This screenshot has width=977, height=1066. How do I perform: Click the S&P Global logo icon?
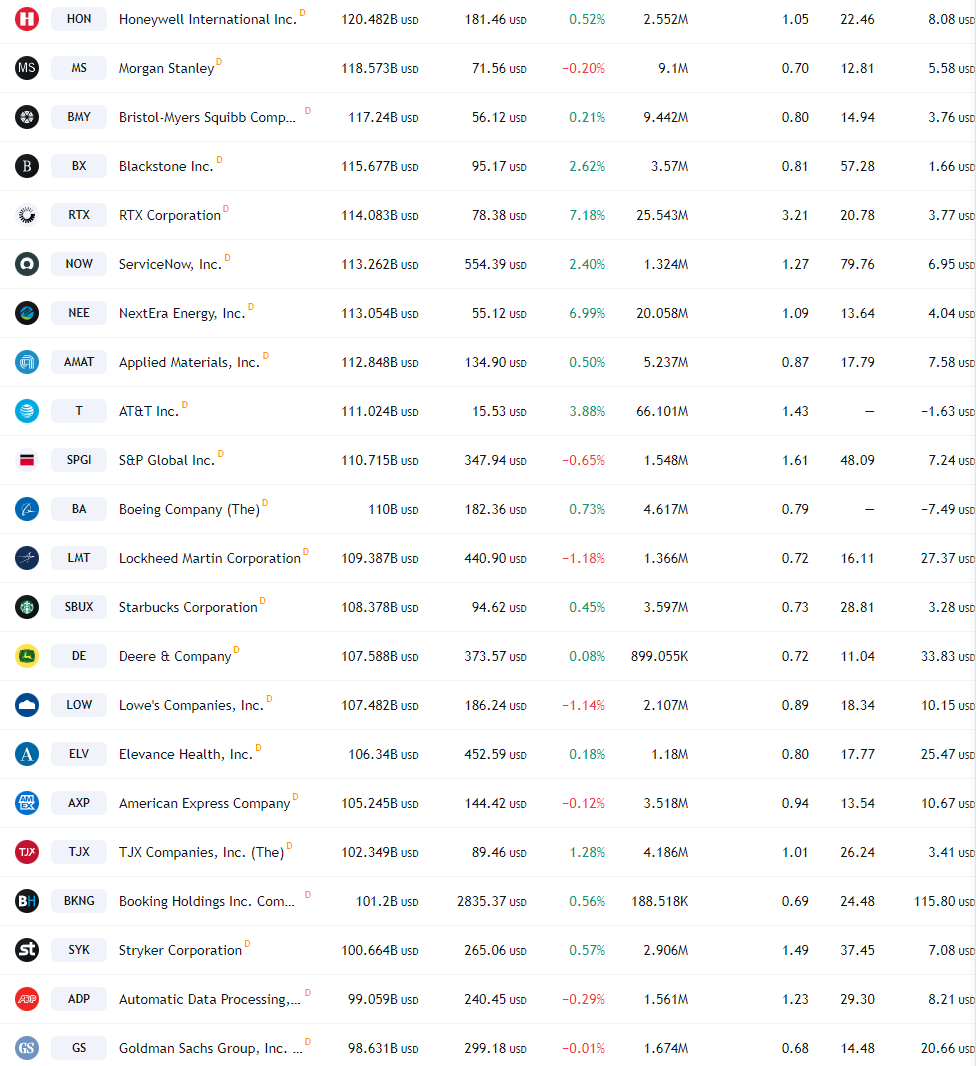[x=27, y=460]
